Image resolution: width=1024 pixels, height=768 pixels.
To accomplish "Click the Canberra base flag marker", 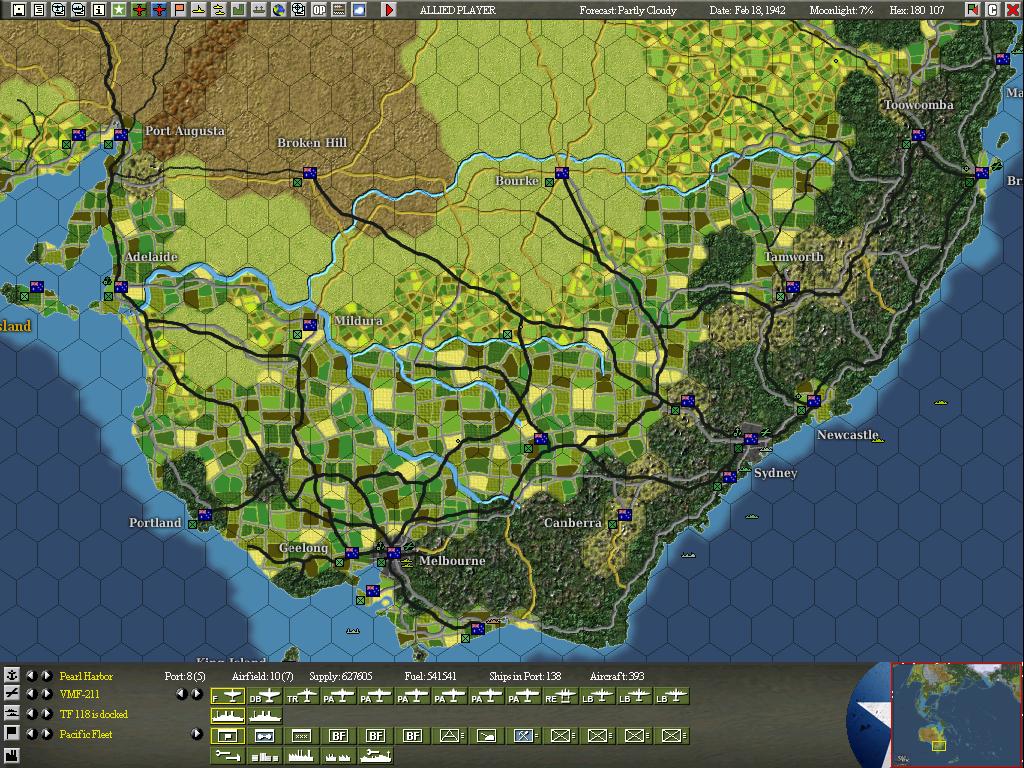I will pyautogui.click(x=624, y=515).
